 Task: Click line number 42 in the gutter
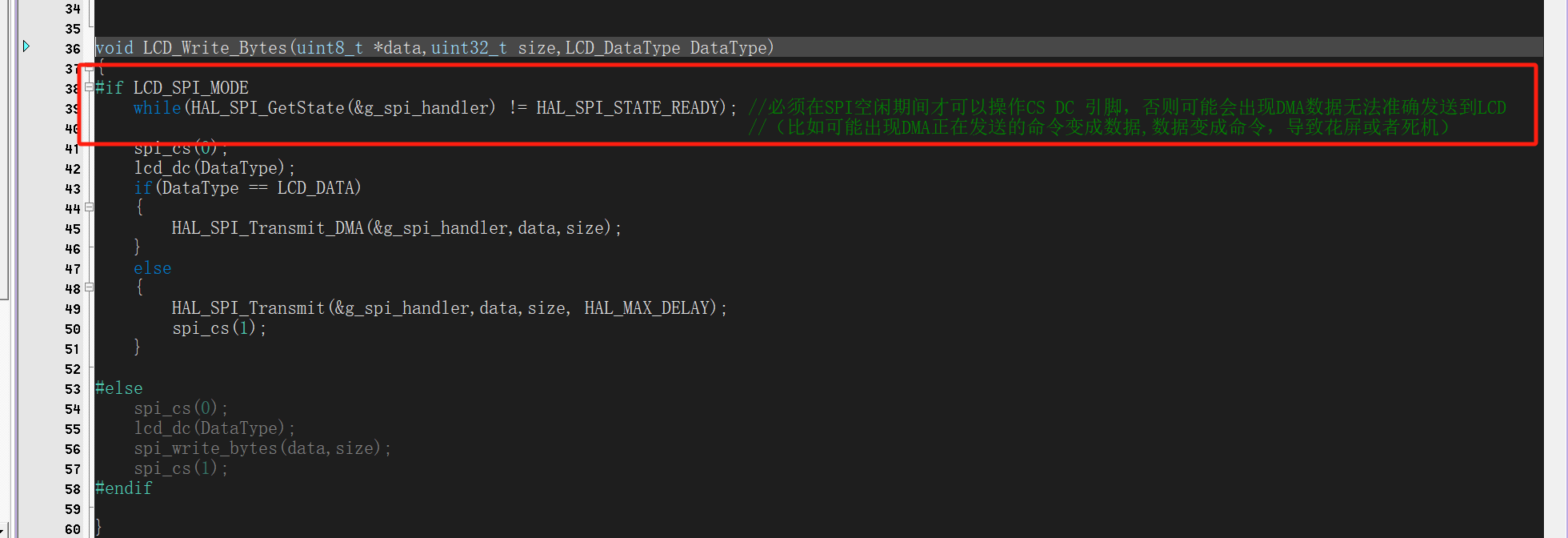(73, 169)
